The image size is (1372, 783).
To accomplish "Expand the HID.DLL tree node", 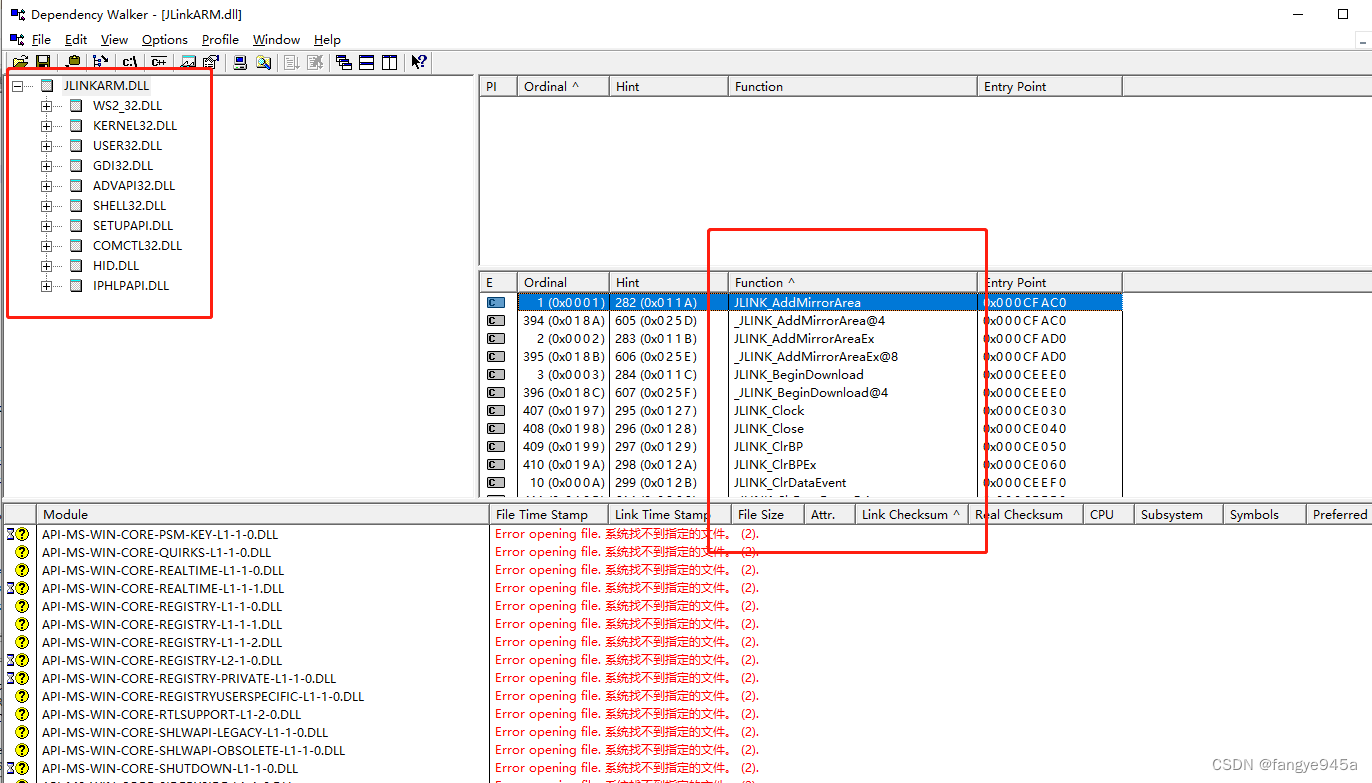I will coord(46,266).
